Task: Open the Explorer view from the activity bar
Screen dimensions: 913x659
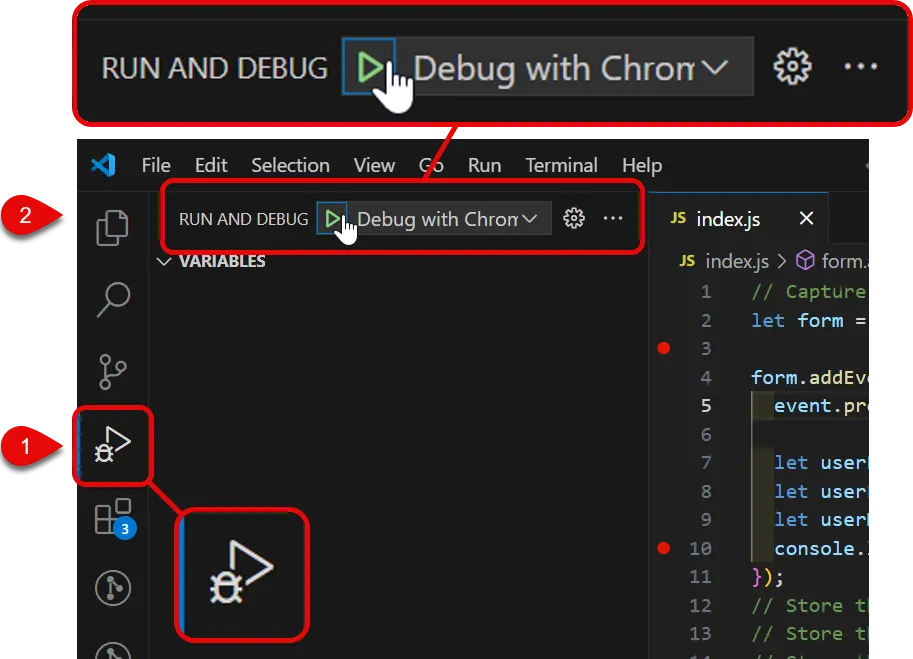Action: coord(111,228)
